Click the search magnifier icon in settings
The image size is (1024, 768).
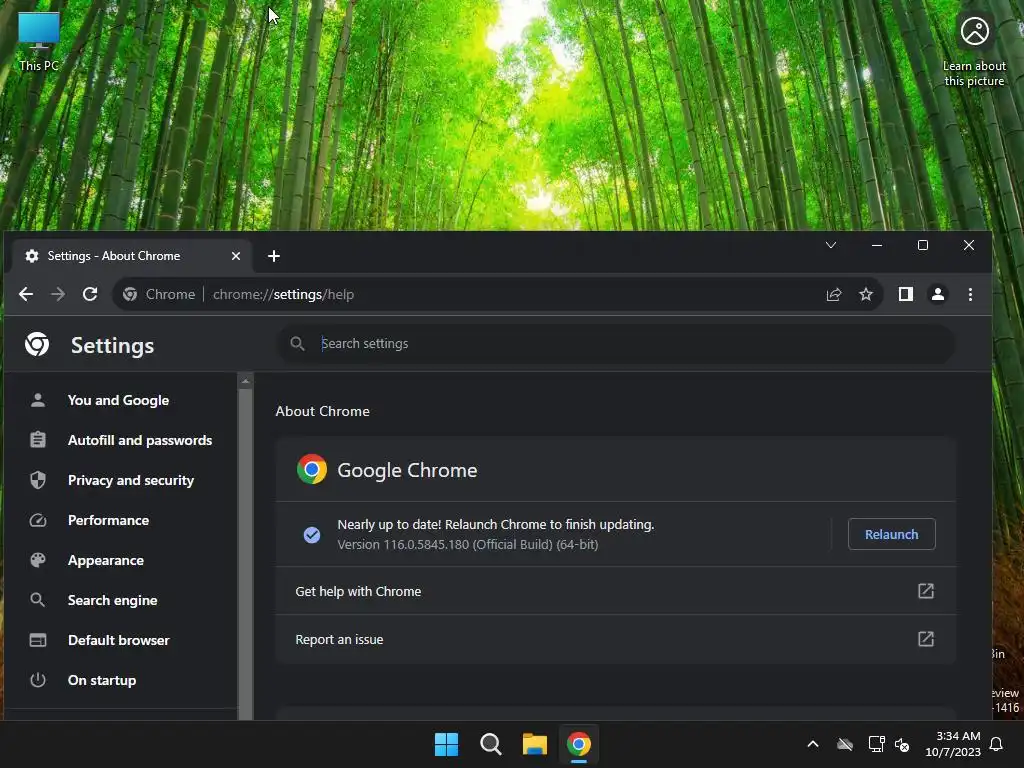click(x=297, y=344)
